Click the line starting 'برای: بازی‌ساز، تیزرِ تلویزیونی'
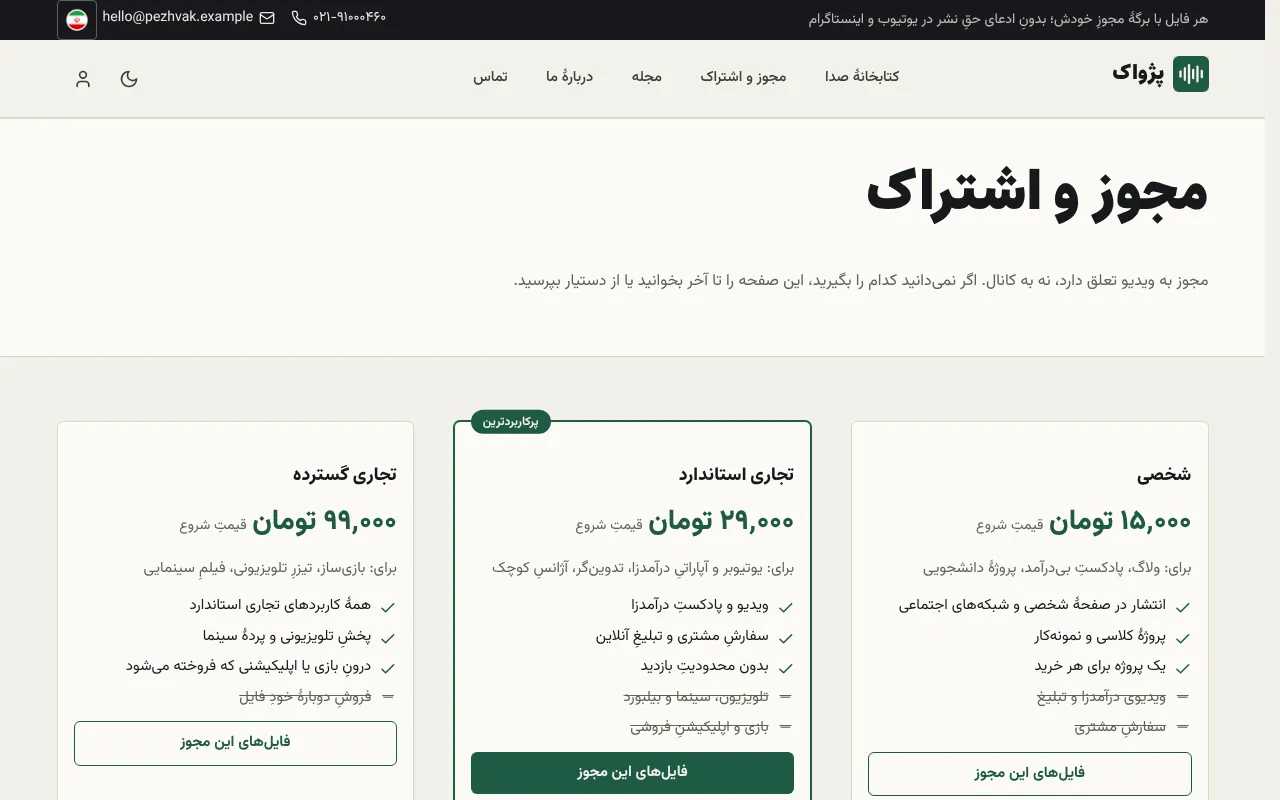The height and width of the screenshot is (800, 1280). pos(270,568)
